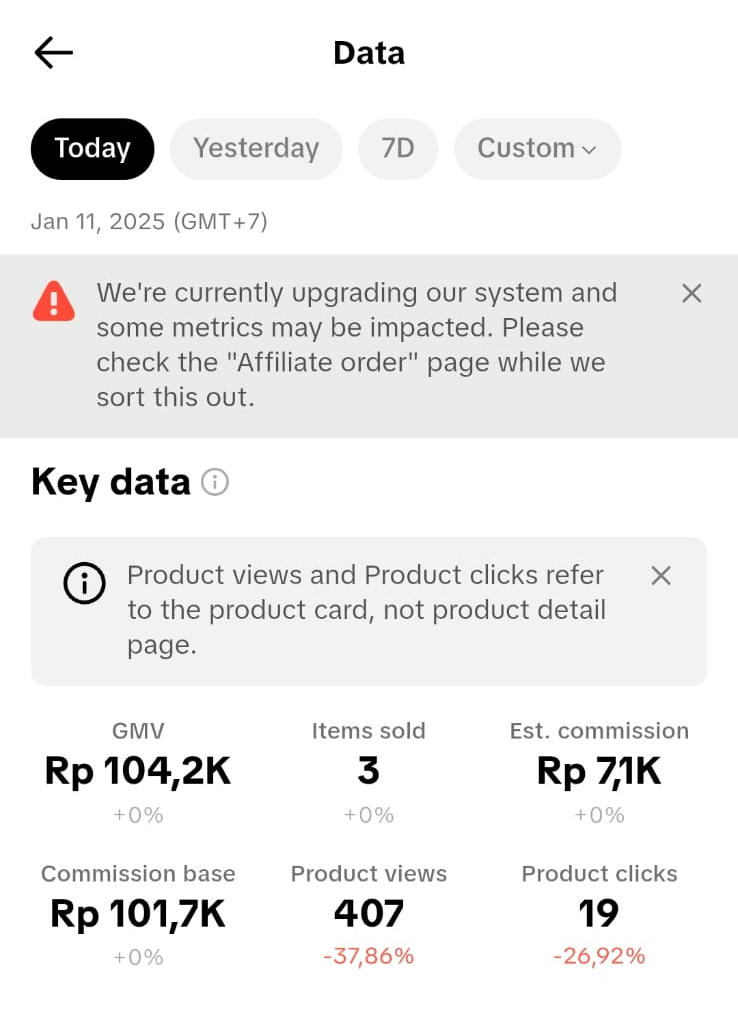Viewport: 738px width, 1014px height.
Task: Go back using the arrow icon
Action: coord(54,52)
